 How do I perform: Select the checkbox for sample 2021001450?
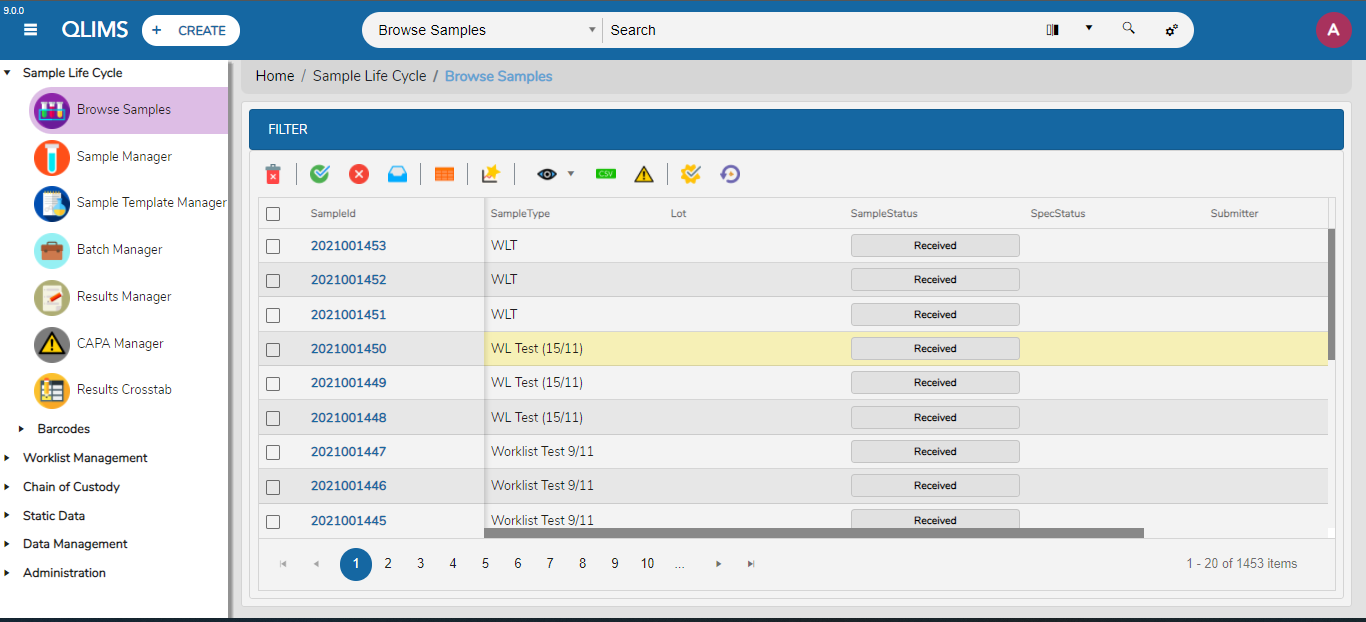coord(273,349)
